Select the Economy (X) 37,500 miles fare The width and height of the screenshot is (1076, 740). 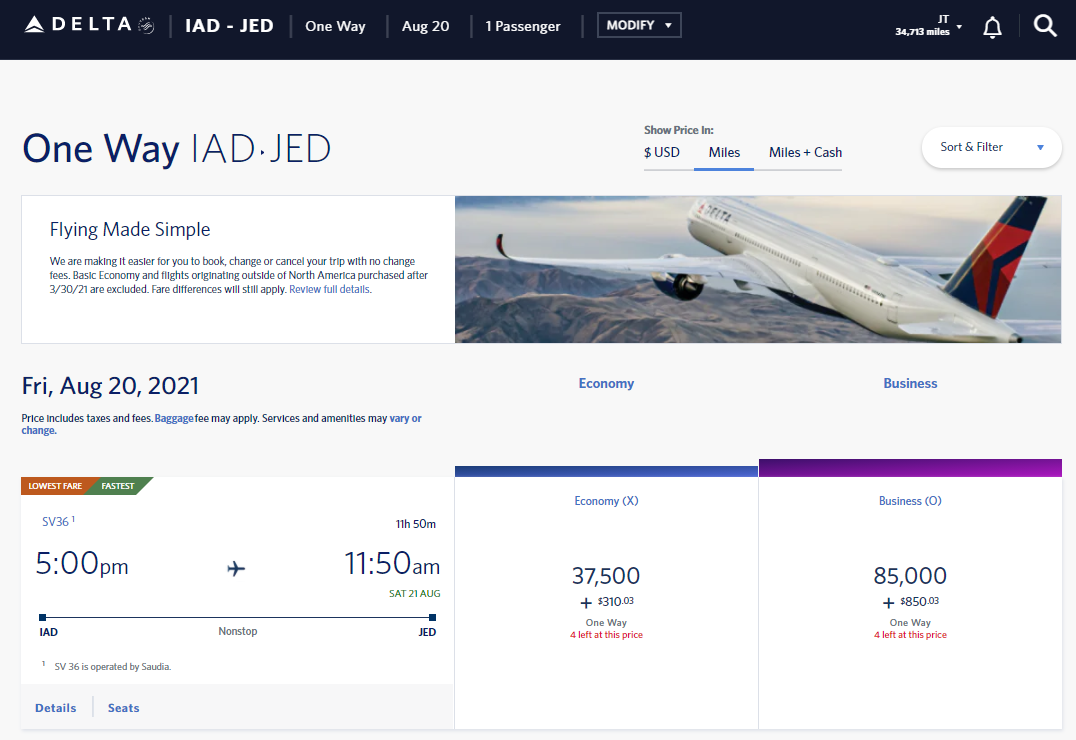coord(606,576)
